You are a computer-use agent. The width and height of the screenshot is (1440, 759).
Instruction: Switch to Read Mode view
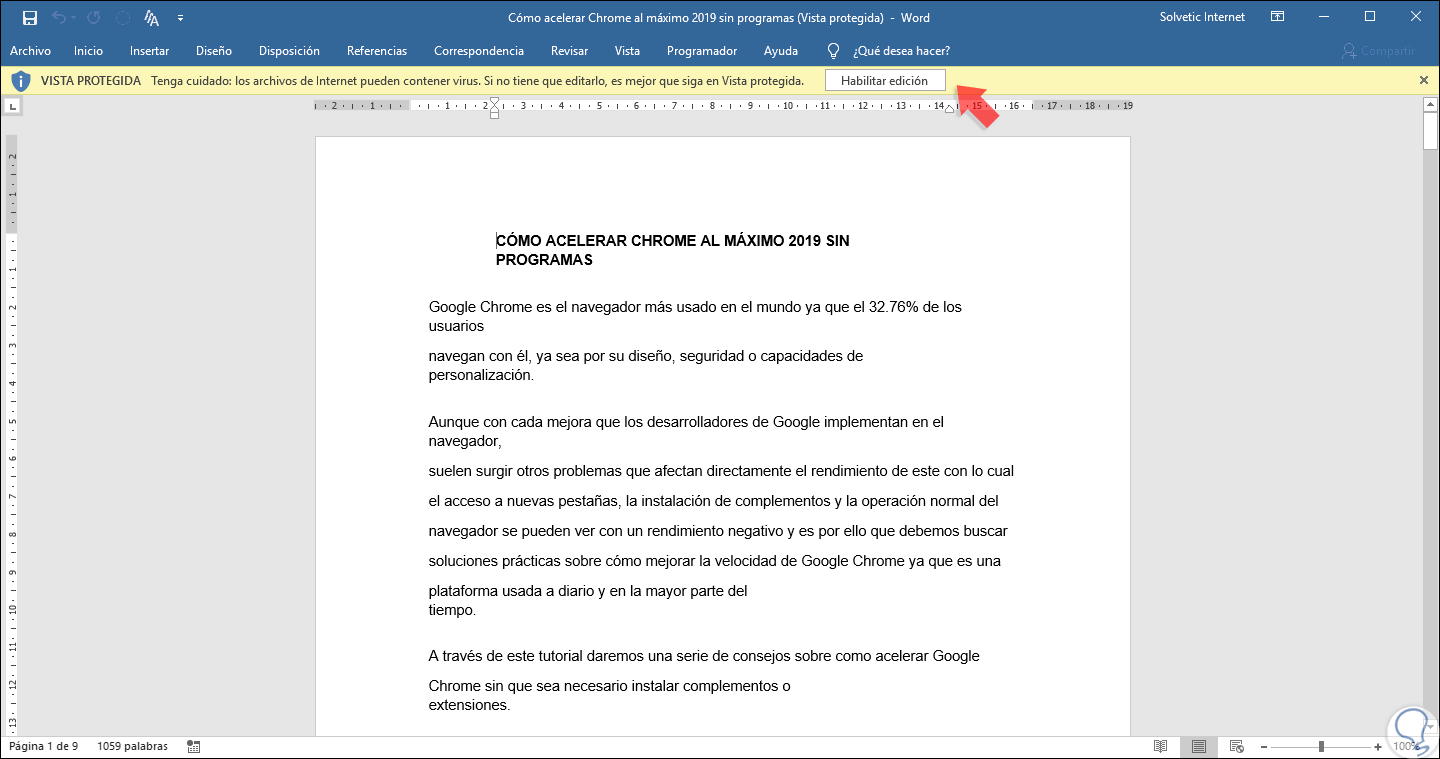click(1161, 746)
